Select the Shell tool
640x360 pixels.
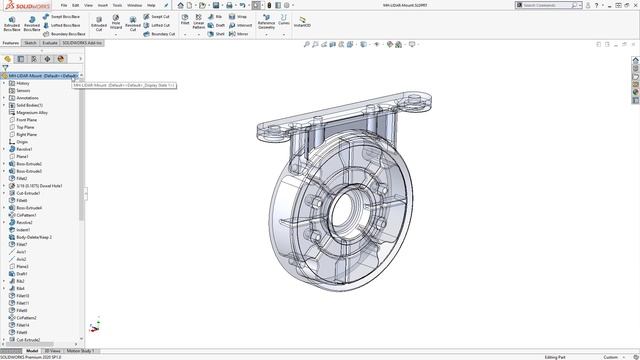216,34
